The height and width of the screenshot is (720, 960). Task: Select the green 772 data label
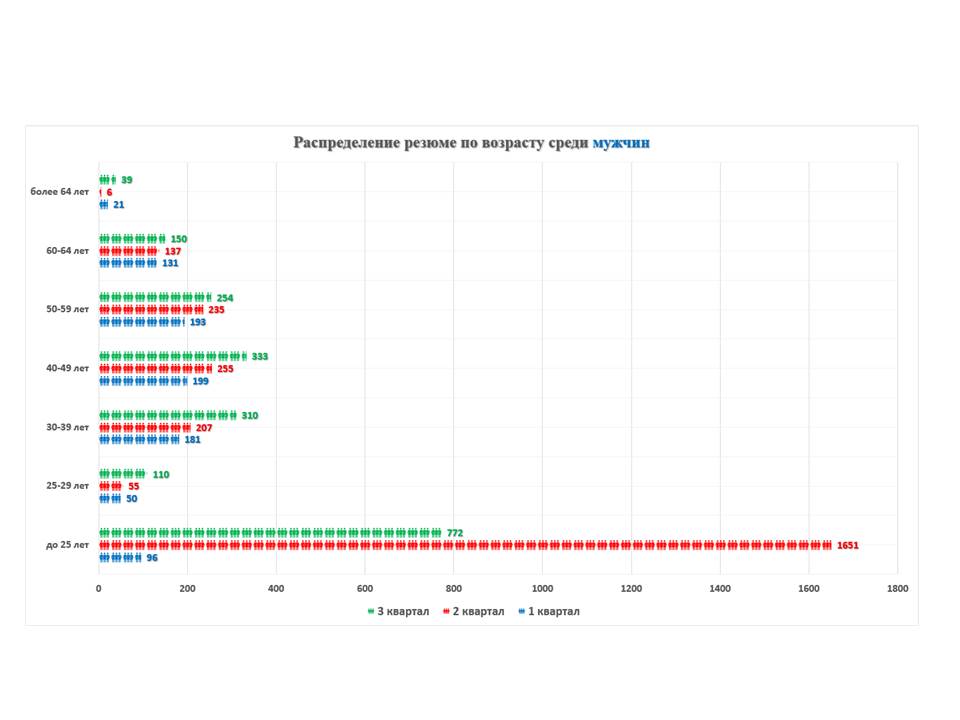[457, 533]
